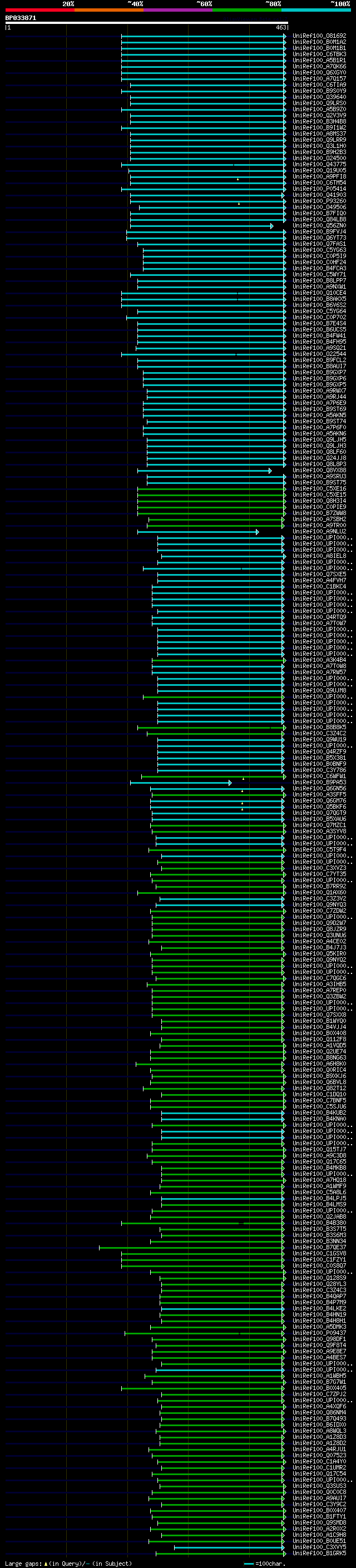Click the red 20% identity legend segment
This screenshot has height=1568, width=356.
pos(39,10)
